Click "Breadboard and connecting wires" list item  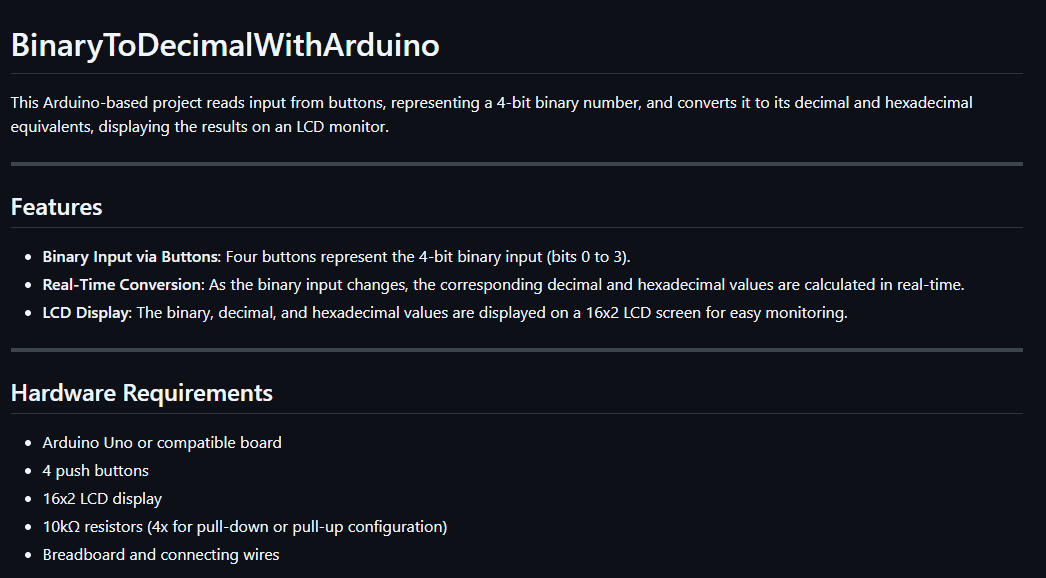[x=161, y=554]
